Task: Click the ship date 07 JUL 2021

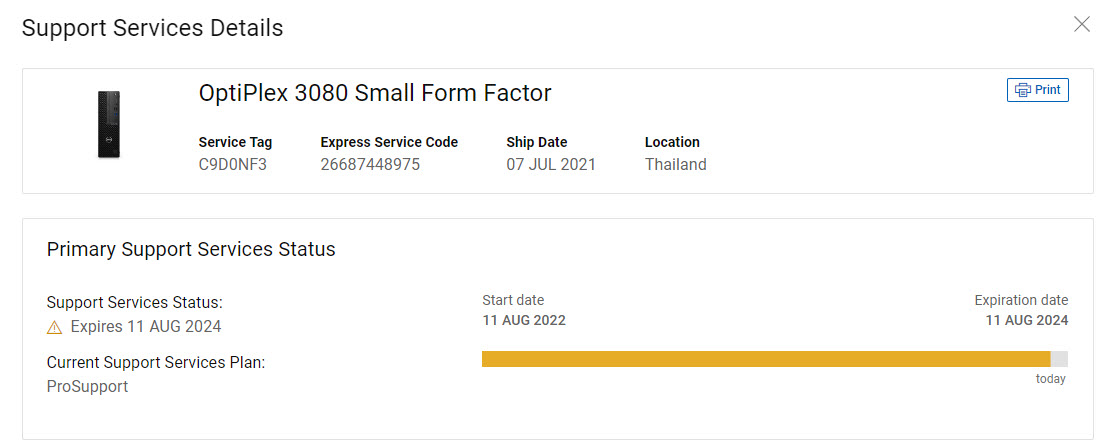Action: pos(550,164)
